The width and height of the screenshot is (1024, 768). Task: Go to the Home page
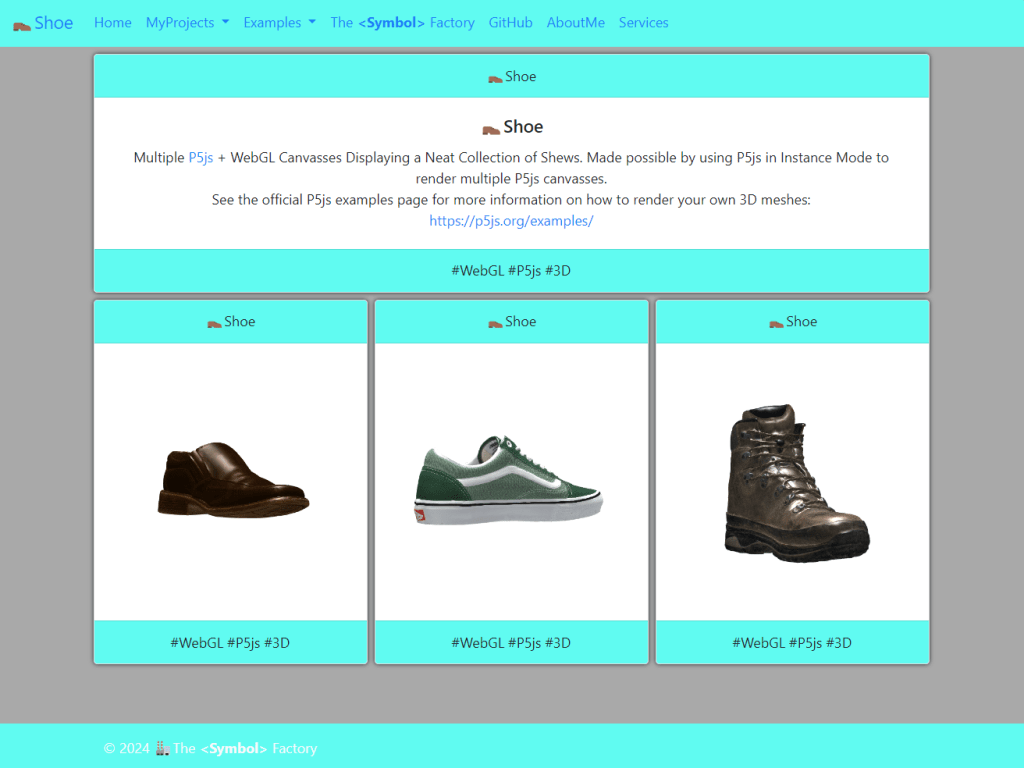[x=112, y=23]
